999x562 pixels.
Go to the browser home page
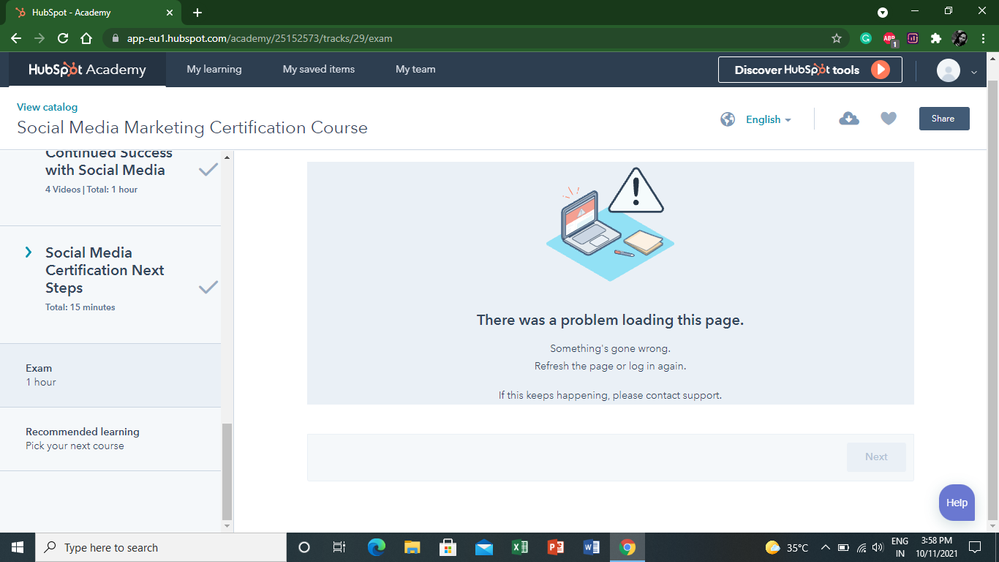coord(86,38)
